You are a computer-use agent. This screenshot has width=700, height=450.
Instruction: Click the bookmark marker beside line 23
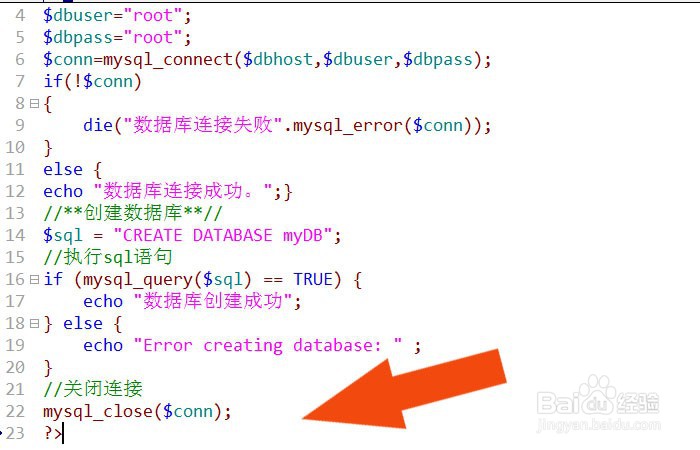point(1,432)
